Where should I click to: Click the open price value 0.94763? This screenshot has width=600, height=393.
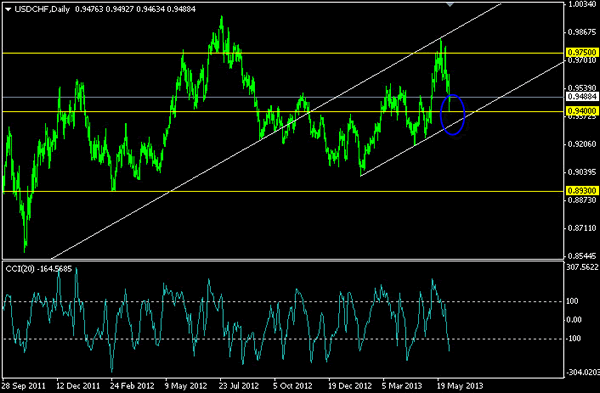pyautogui.click(x=89, y=9)
